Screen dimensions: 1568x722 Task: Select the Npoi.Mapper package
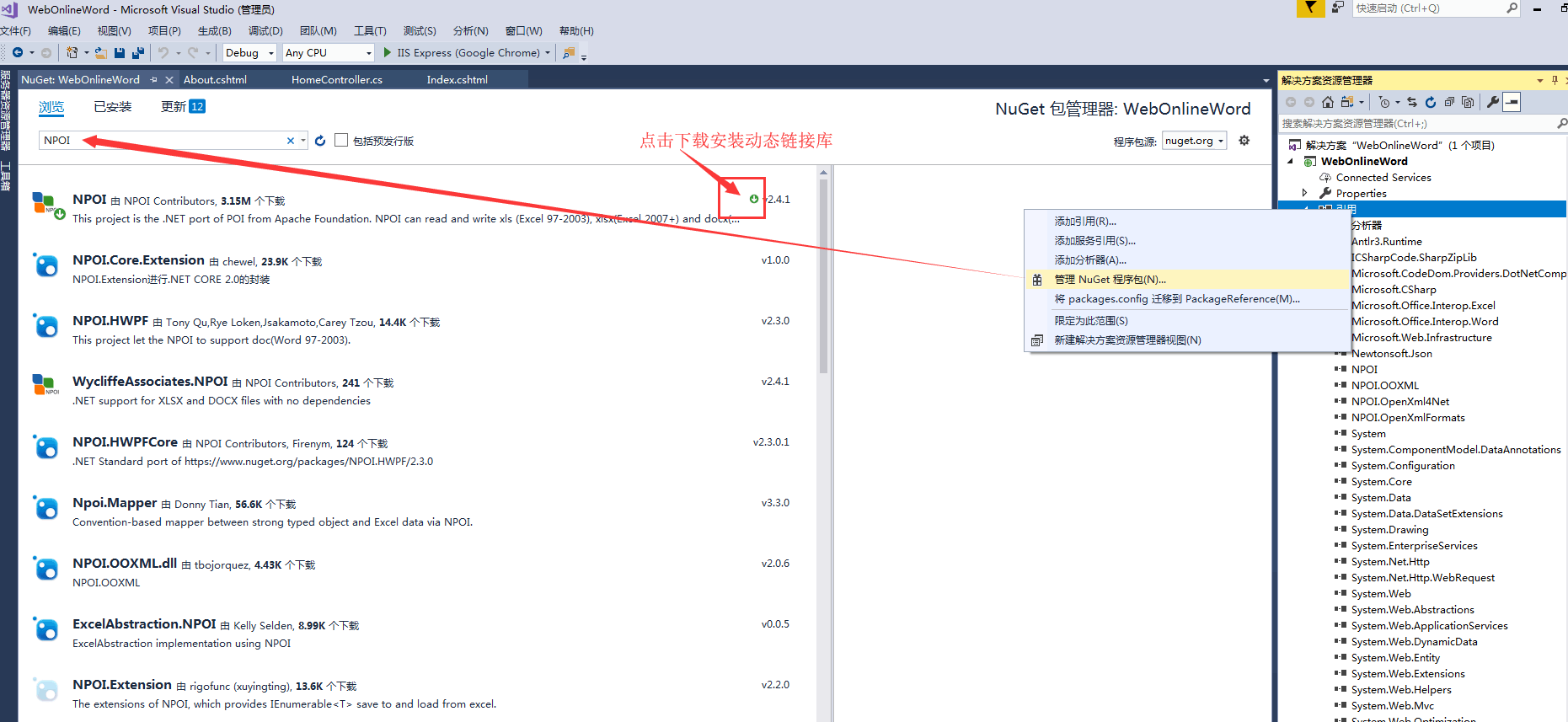tap(417, 511)
